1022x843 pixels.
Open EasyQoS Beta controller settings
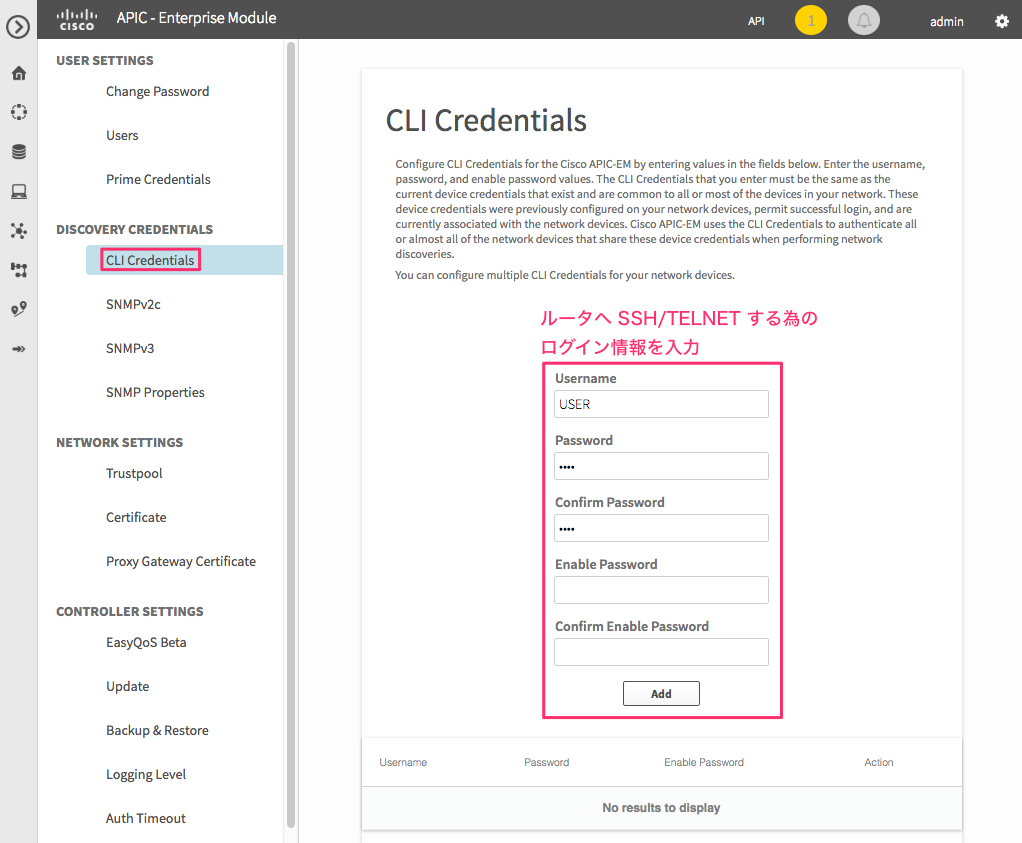click(x=146, y=642)
